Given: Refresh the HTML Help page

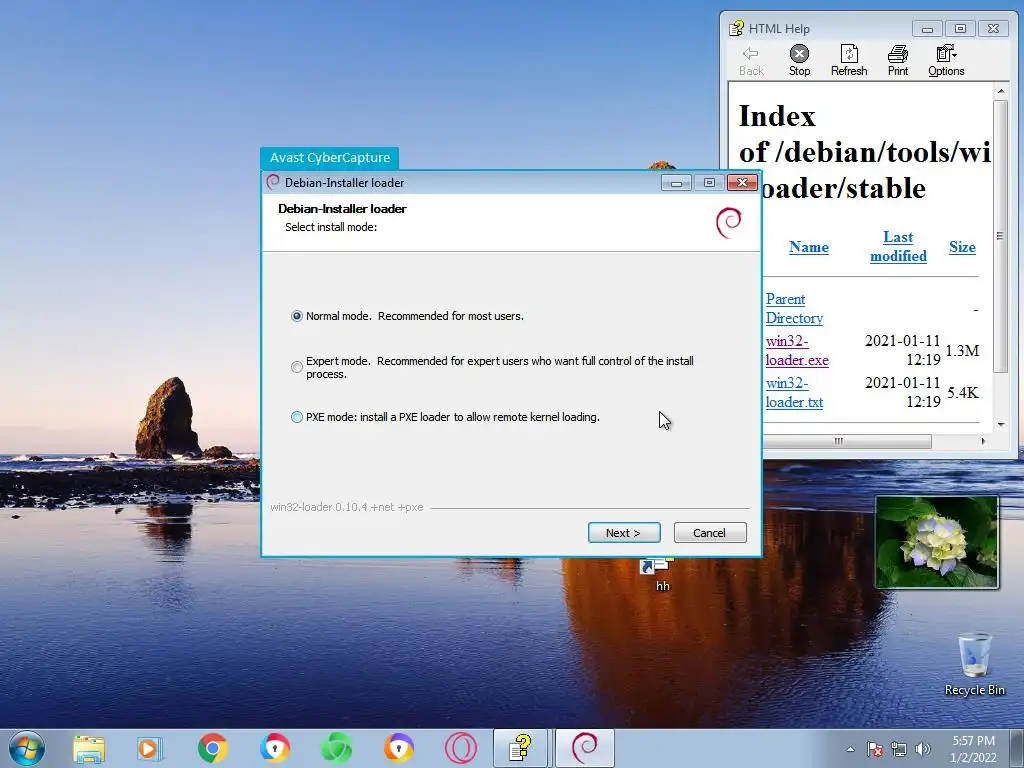Looking at the screenshot, I should point(849,61).
